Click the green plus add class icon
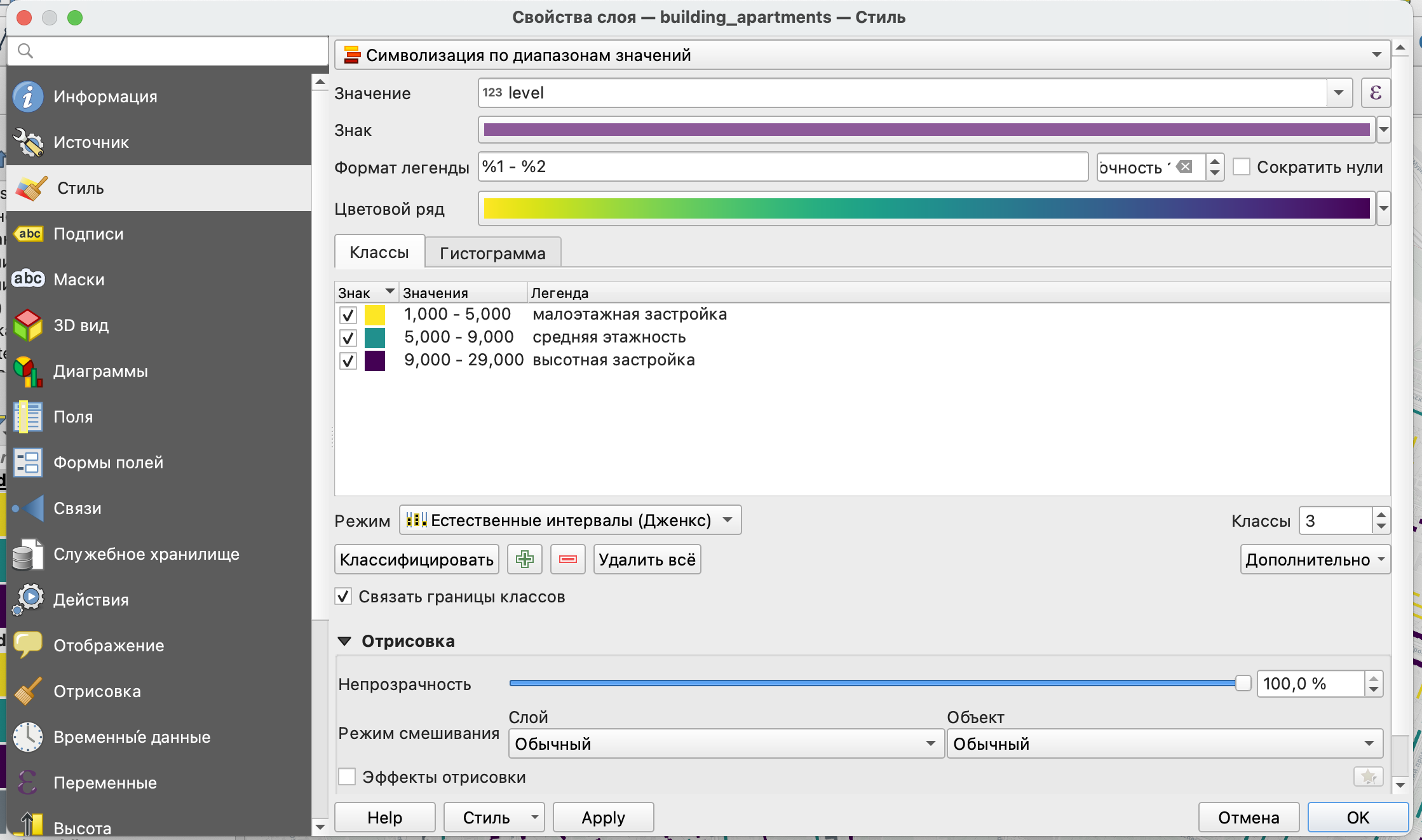This screenshot has width=1422, height=840. (524, 559)
